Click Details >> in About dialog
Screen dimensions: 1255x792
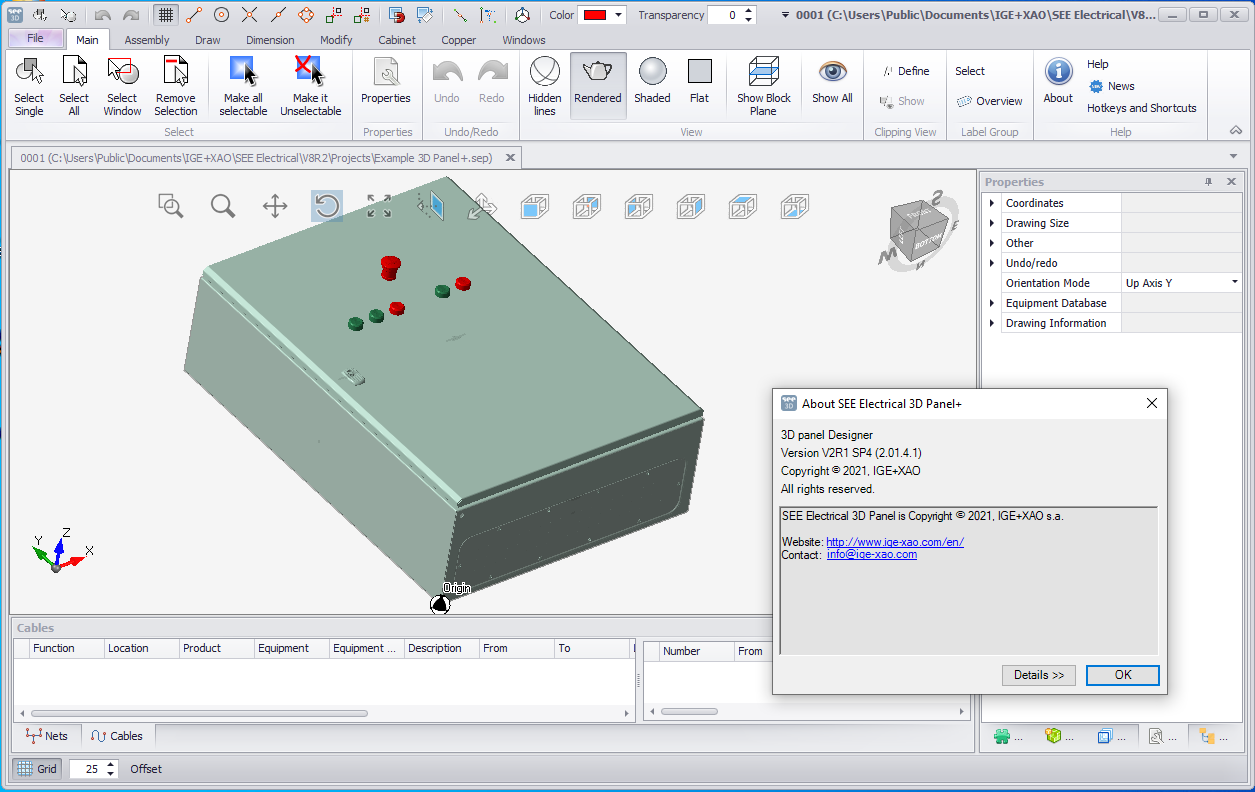point(1038,675)
